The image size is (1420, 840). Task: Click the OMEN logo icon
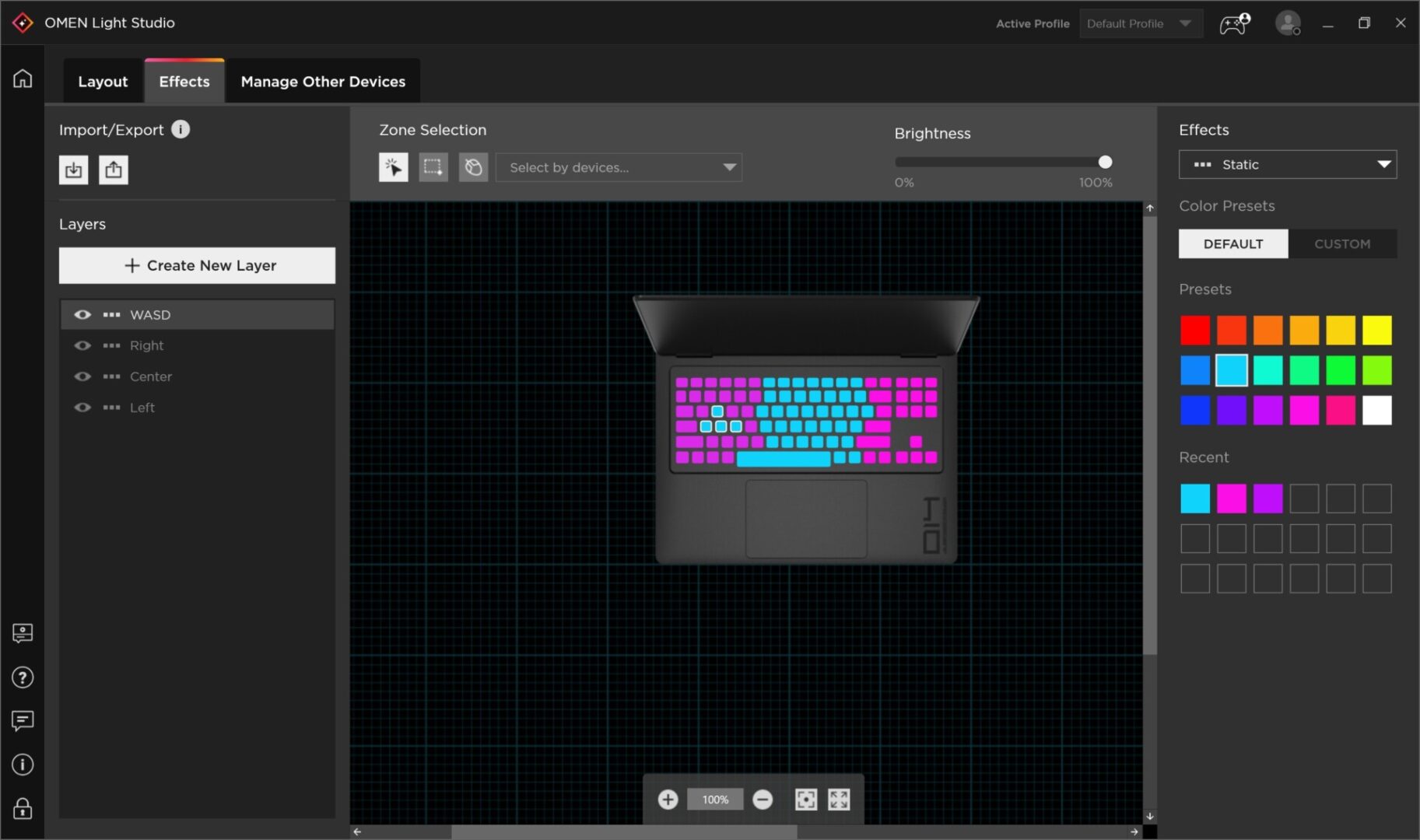(23, 23)
